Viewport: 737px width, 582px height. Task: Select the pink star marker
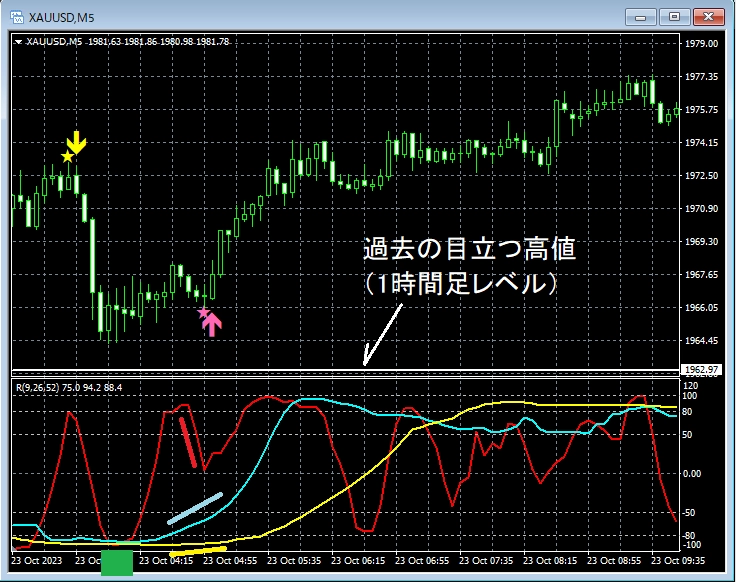pos(204,312)
